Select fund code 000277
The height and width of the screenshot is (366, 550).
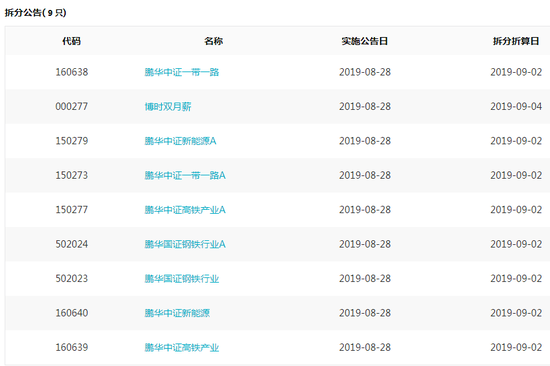72,107
